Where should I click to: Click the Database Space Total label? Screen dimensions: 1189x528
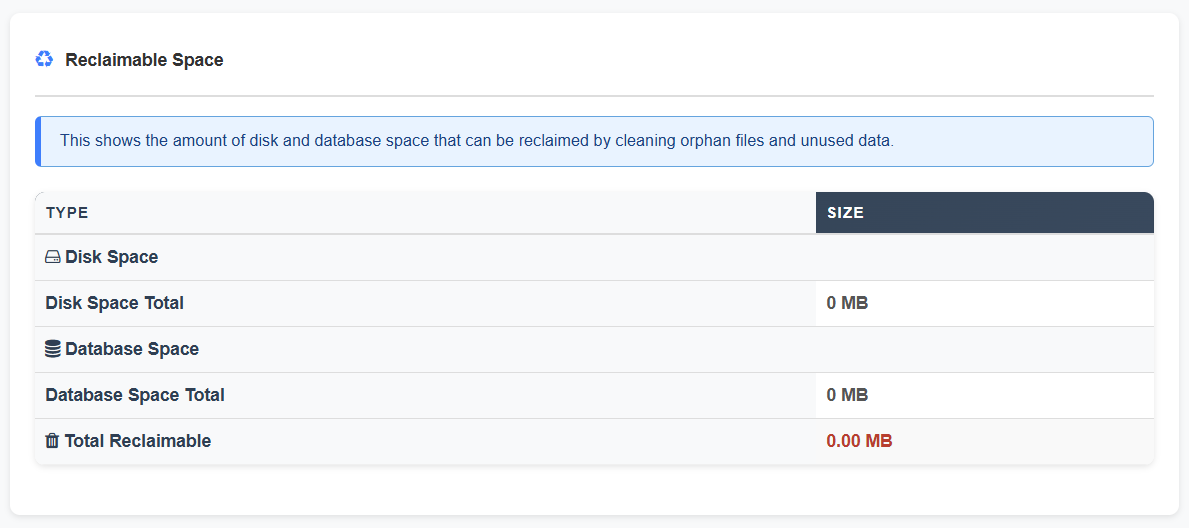tap(135, 395)
